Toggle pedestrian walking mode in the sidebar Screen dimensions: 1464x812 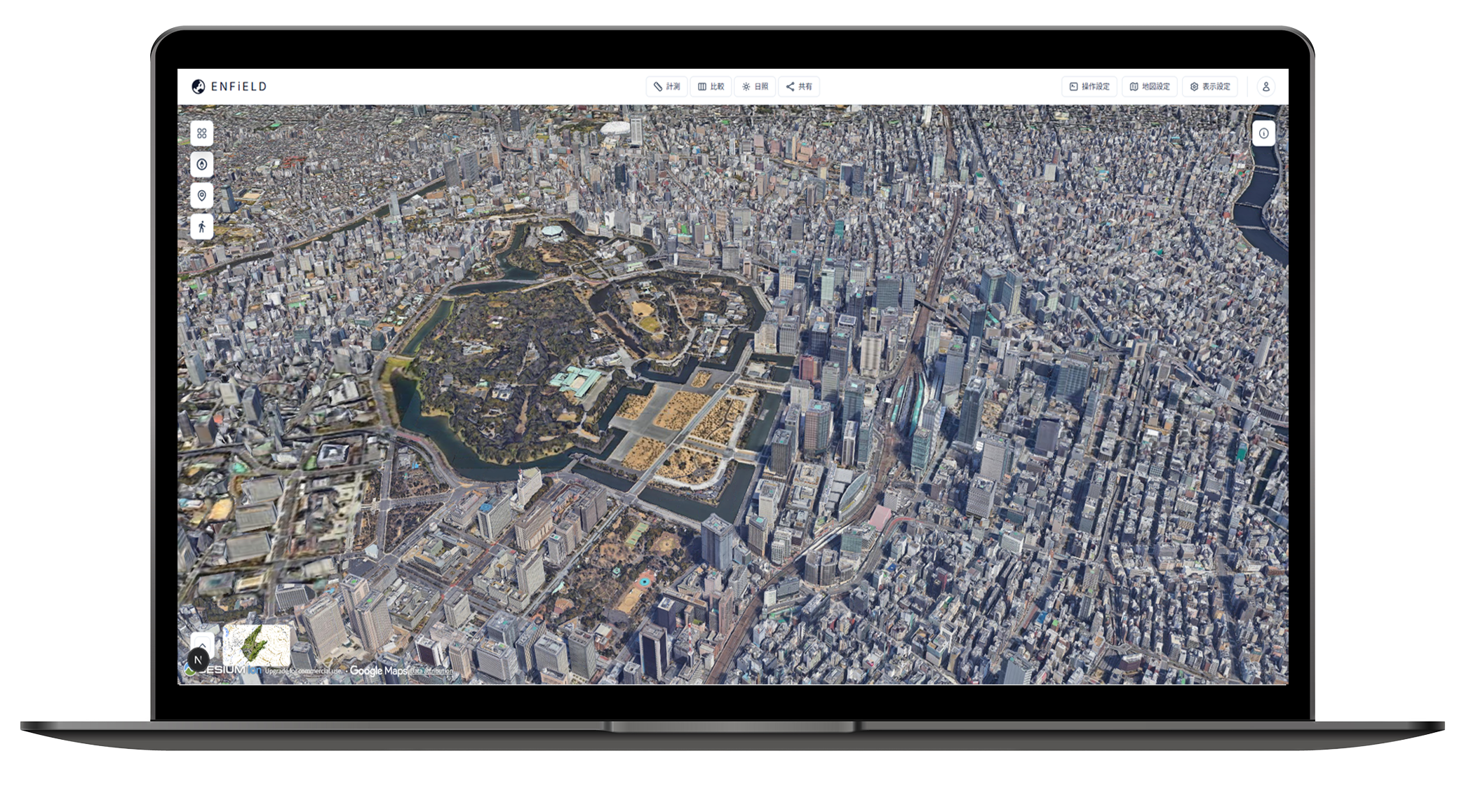tap(201, 226)
